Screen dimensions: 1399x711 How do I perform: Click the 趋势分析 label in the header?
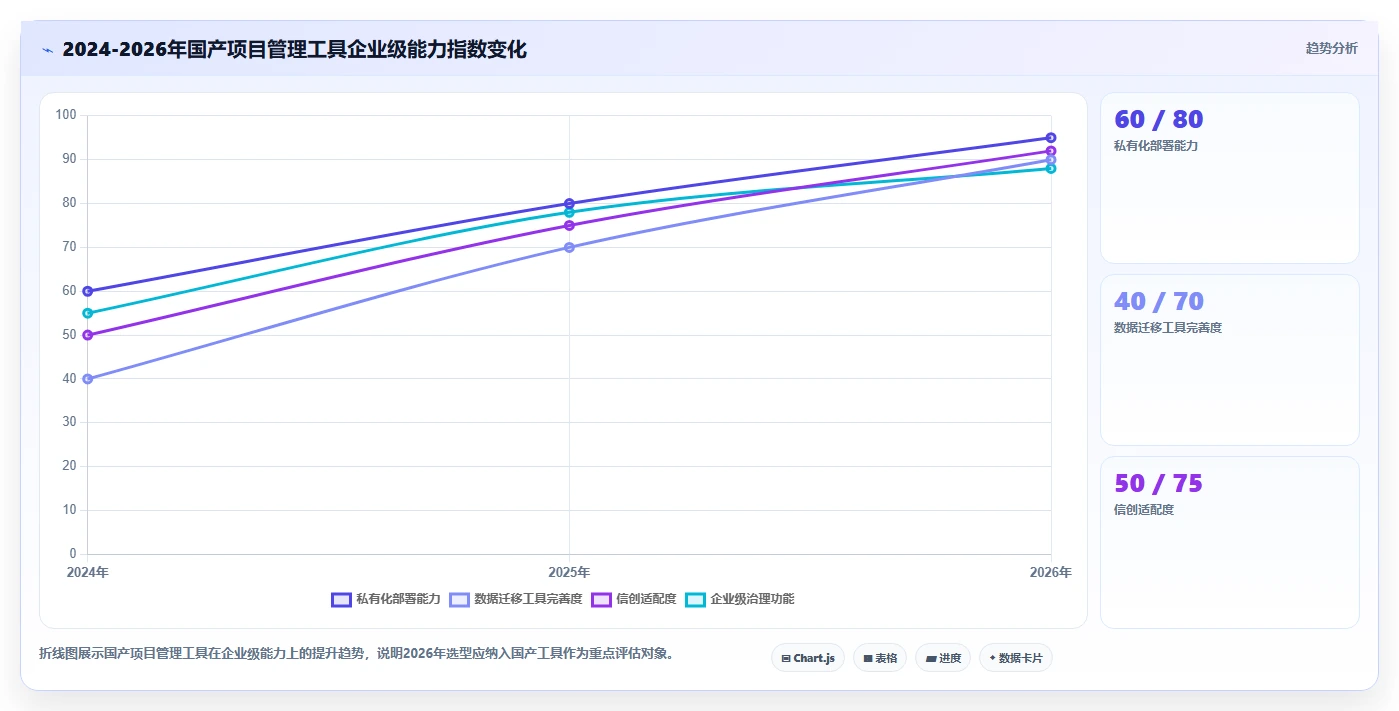[x=1331, y=48]
